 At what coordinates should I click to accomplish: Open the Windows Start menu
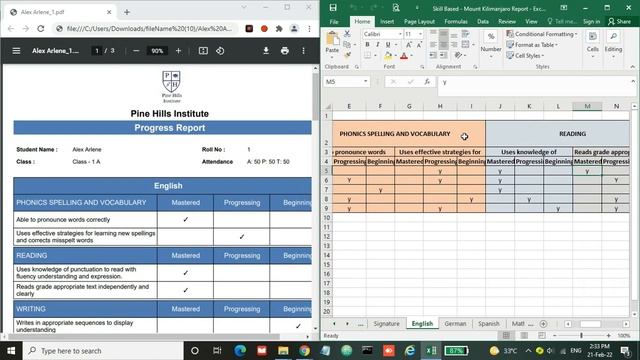11,351
